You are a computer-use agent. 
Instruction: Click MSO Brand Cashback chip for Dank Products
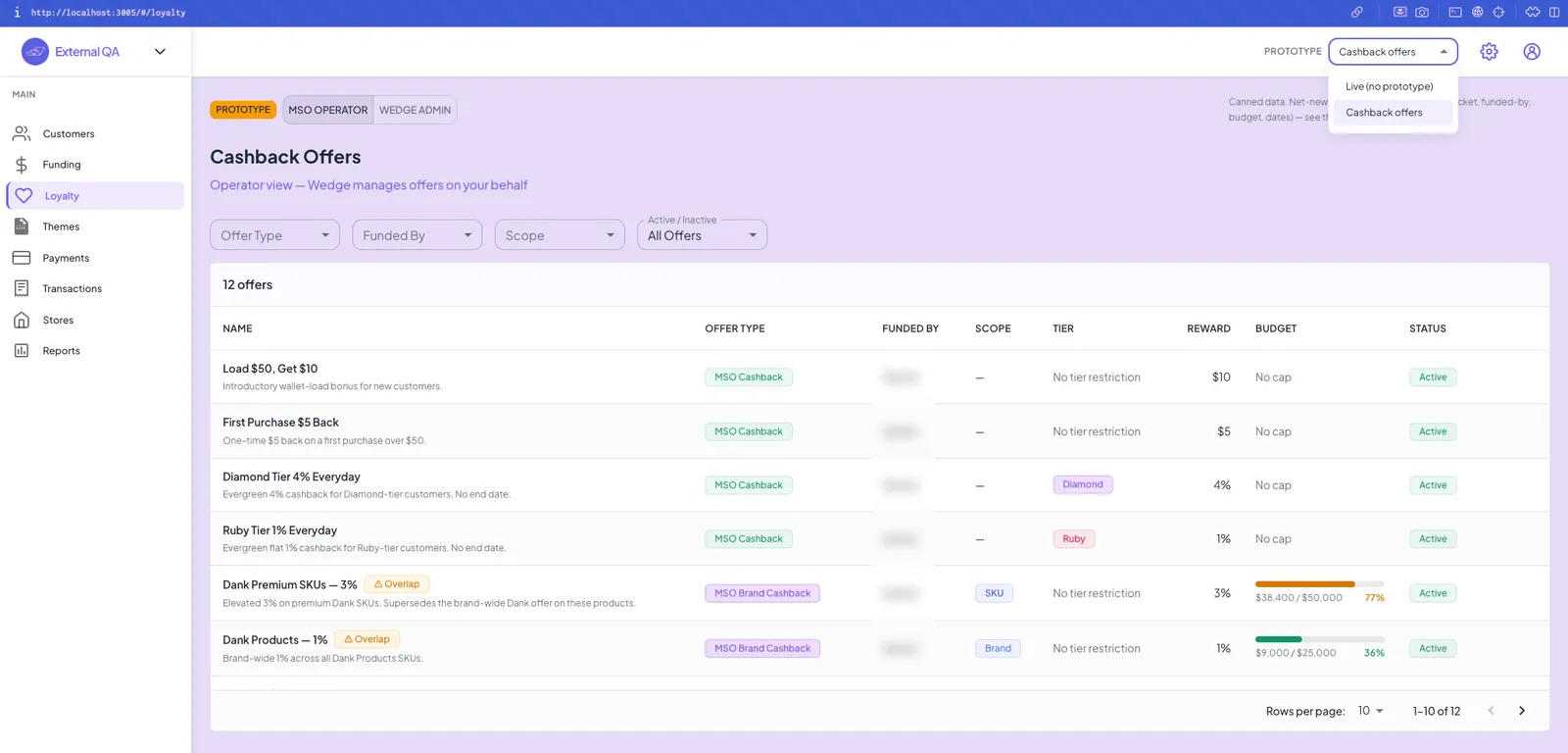(x=762, y=648)
